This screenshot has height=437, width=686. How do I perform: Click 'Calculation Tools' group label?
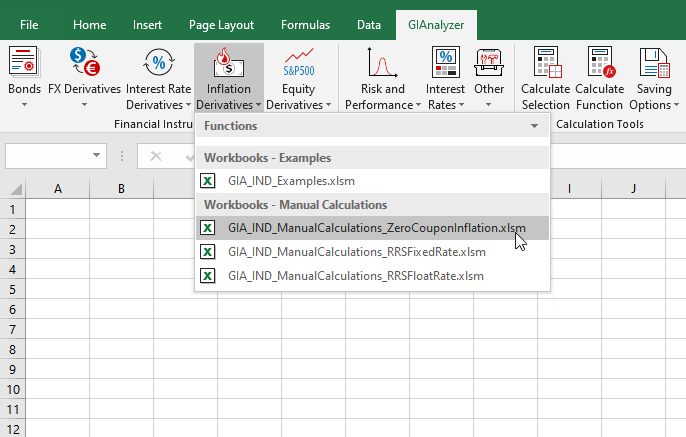point(600,124)
